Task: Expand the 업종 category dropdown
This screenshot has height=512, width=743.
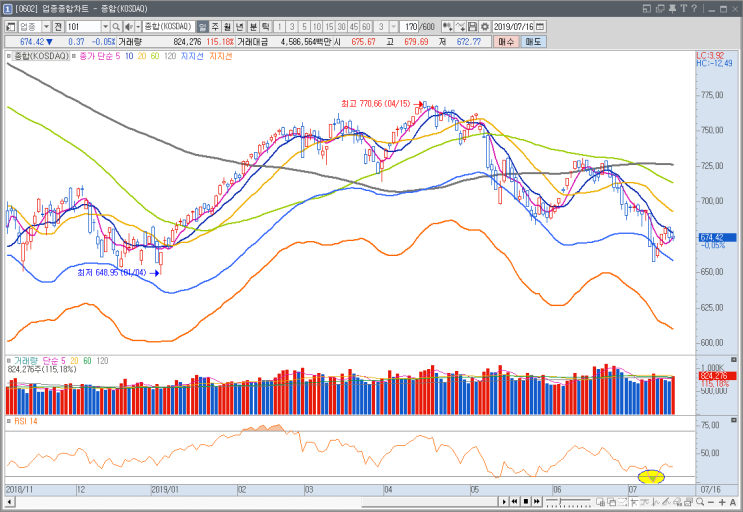Action: click(x=46, y=27)
